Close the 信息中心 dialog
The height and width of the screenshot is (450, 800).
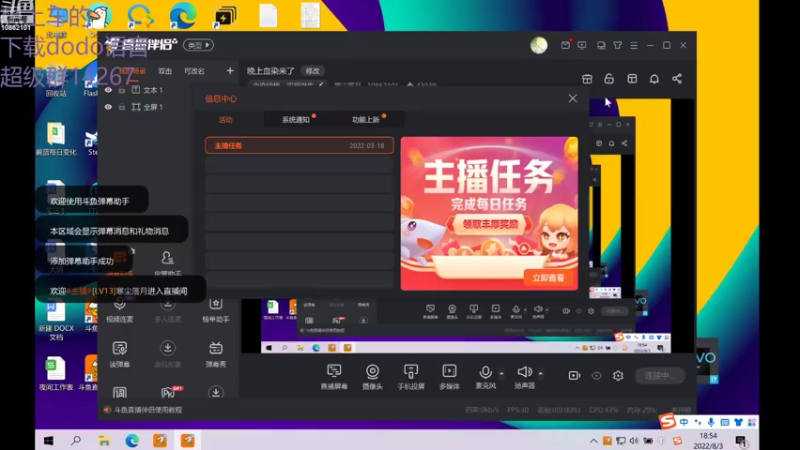click(x=573, y=98)
